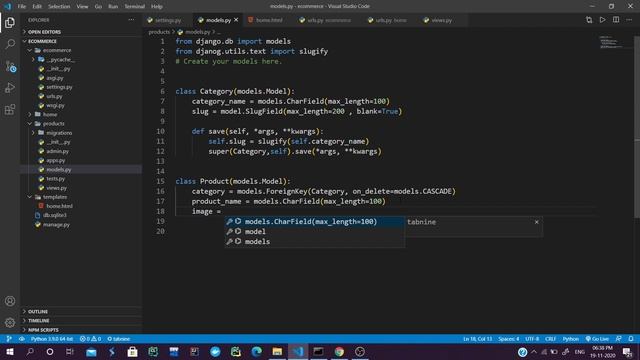Open Google Chrome from the taskbar

click(339, 352)
